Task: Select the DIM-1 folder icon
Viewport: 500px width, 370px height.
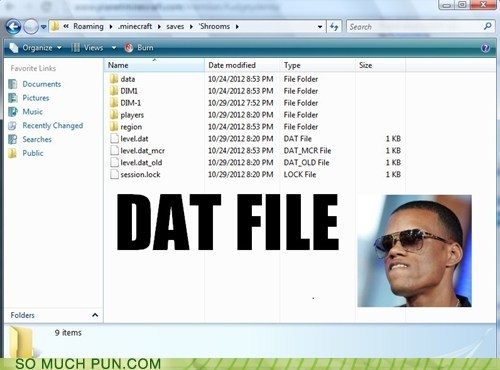Action: pos(114,103)
